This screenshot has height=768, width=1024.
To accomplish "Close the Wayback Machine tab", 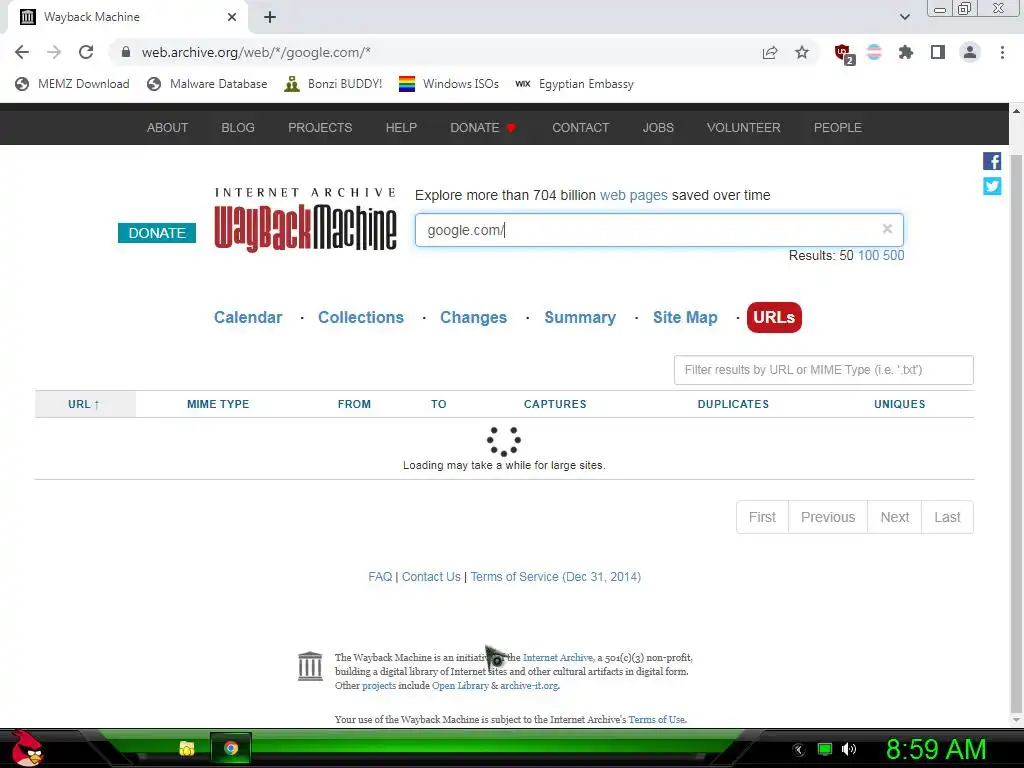I will [232, 17].
